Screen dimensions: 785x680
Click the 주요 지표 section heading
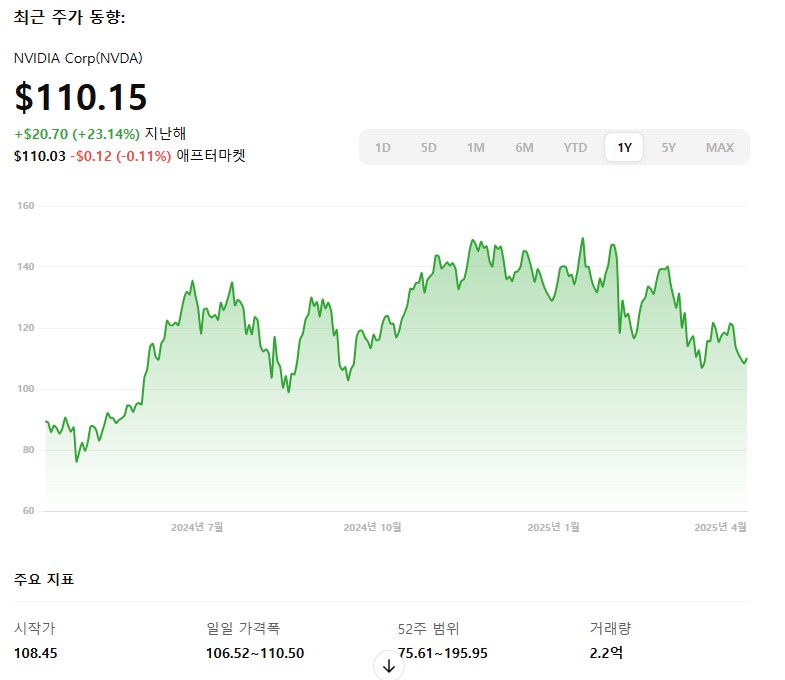click(44, 579)
